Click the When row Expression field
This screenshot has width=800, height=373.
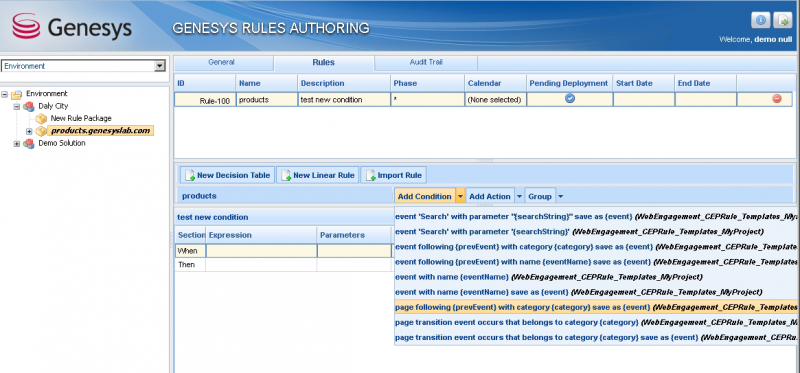click(261, 251)
